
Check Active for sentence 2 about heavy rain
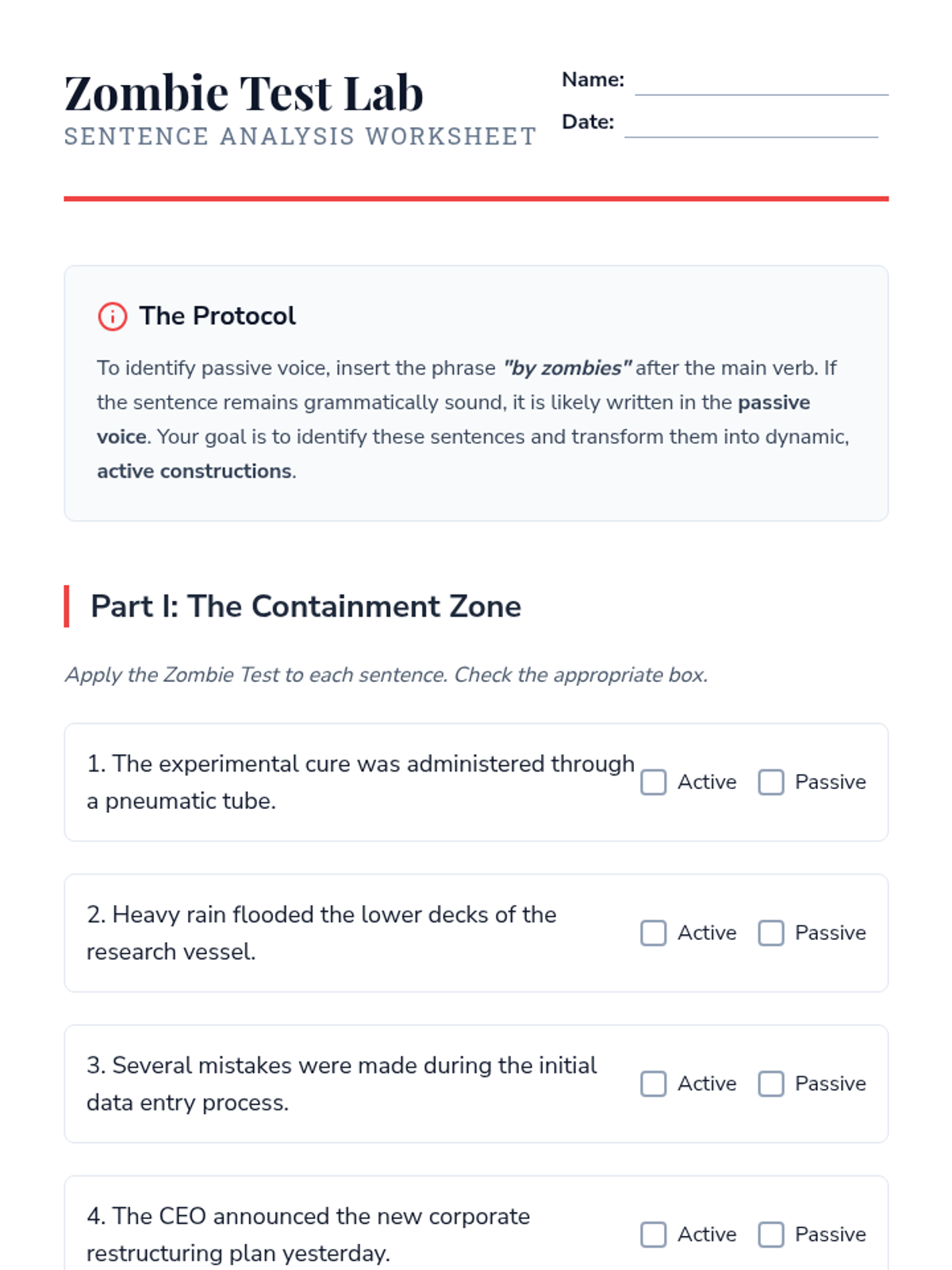653,933
